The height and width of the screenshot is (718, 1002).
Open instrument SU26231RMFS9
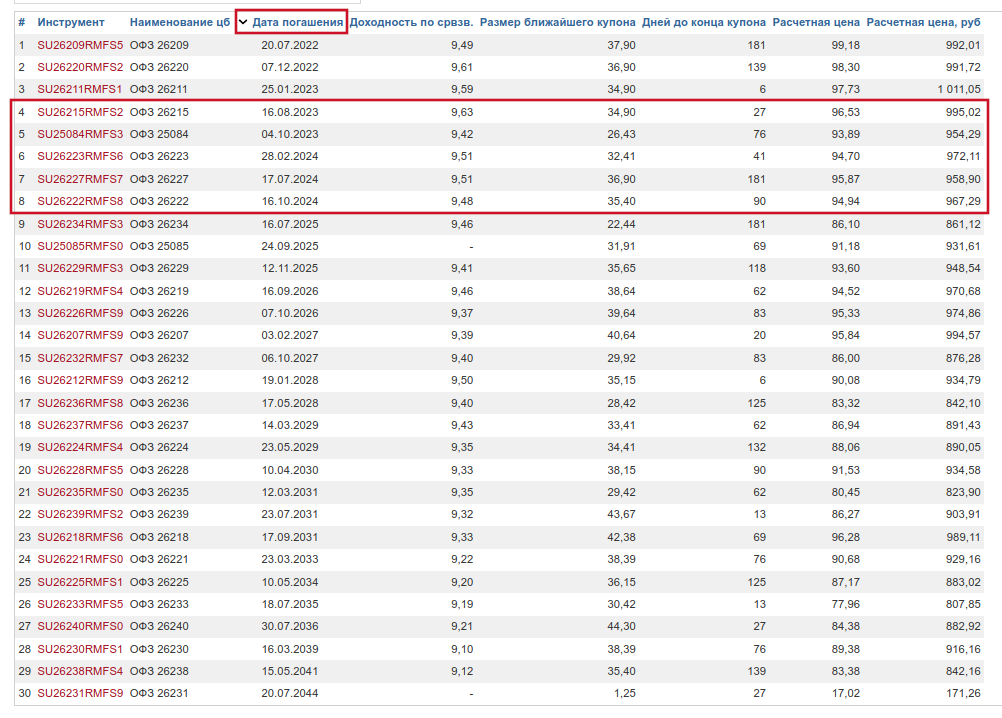(80, 693)
